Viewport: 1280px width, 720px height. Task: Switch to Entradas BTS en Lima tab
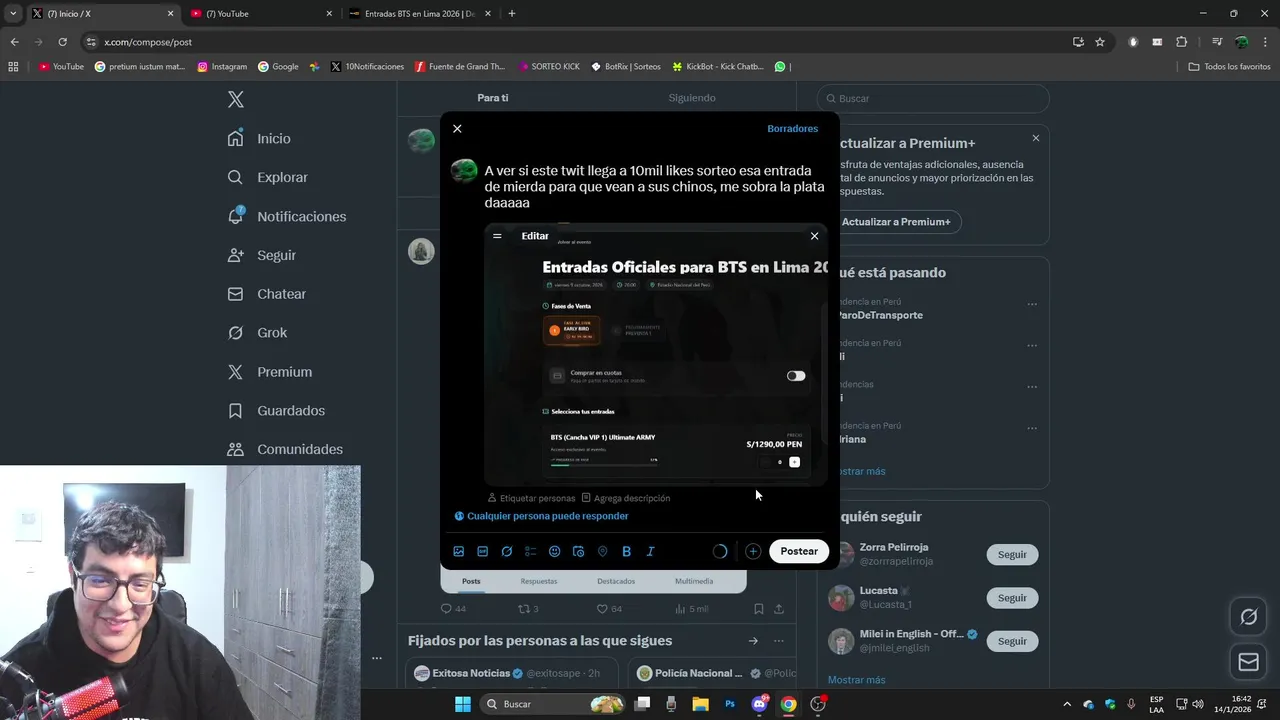point(418,13)
